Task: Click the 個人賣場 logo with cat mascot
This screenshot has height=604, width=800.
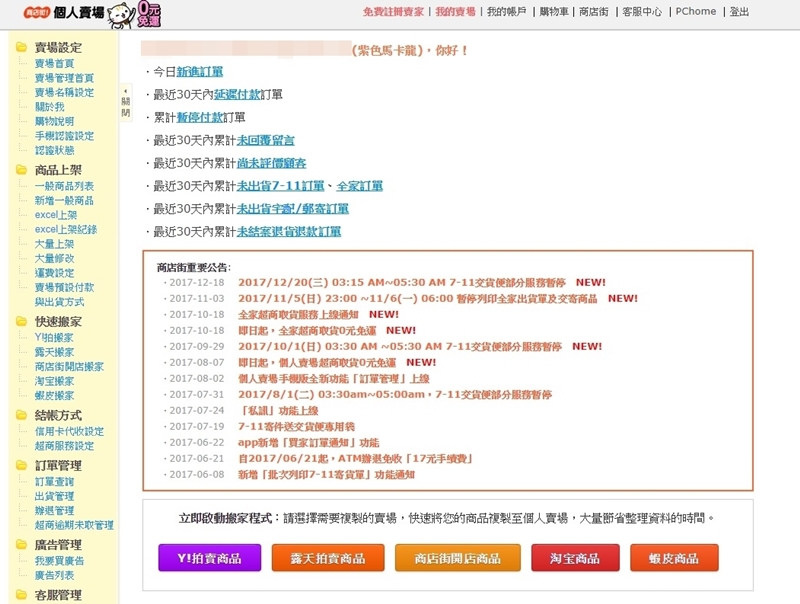Action: tap(92, 14)
